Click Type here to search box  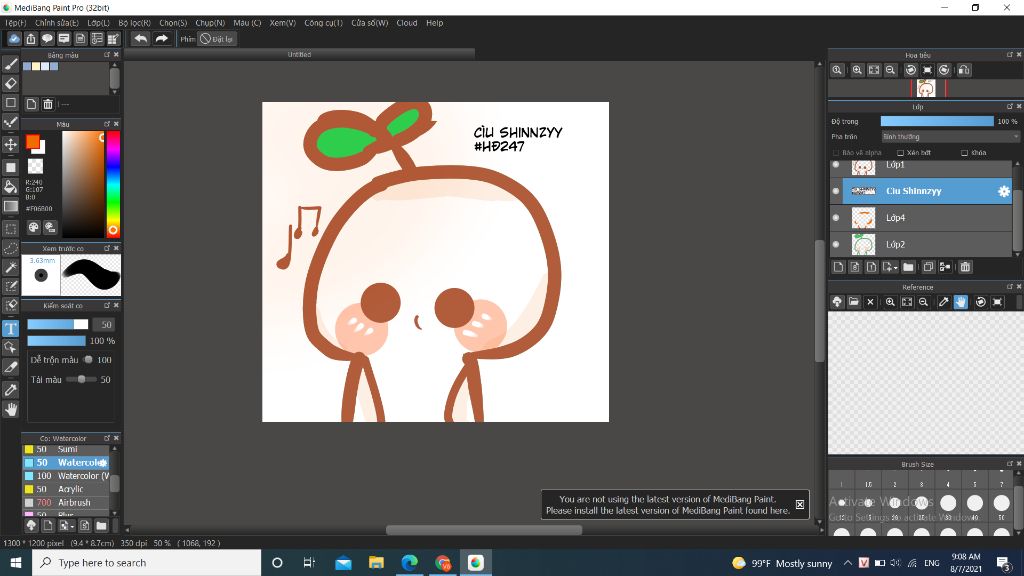(x=146, y=563)
